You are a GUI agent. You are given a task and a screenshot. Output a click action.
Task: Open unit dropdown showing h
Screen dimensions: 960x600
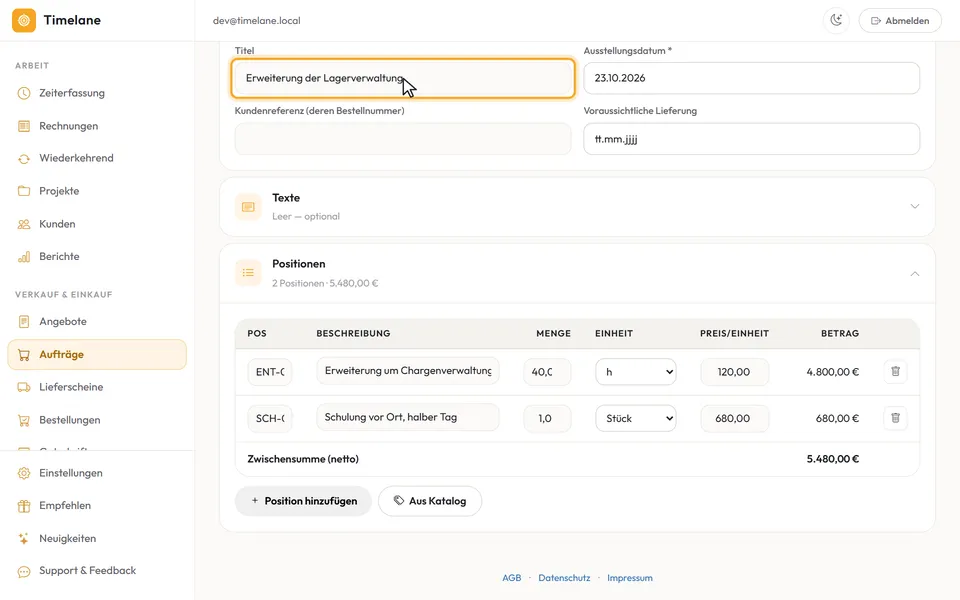636,372
